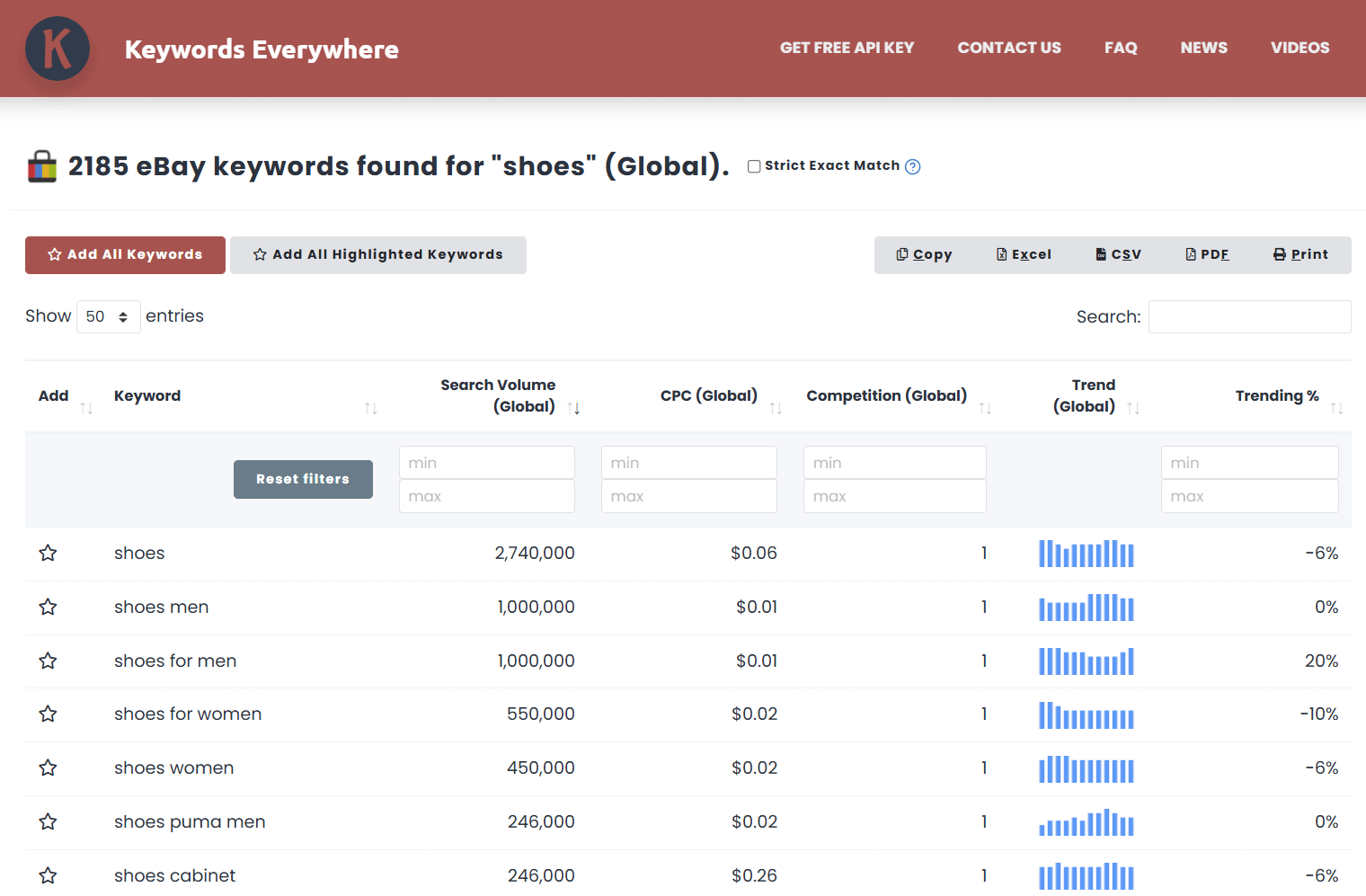Print the keyword table

pos(1300,255)
